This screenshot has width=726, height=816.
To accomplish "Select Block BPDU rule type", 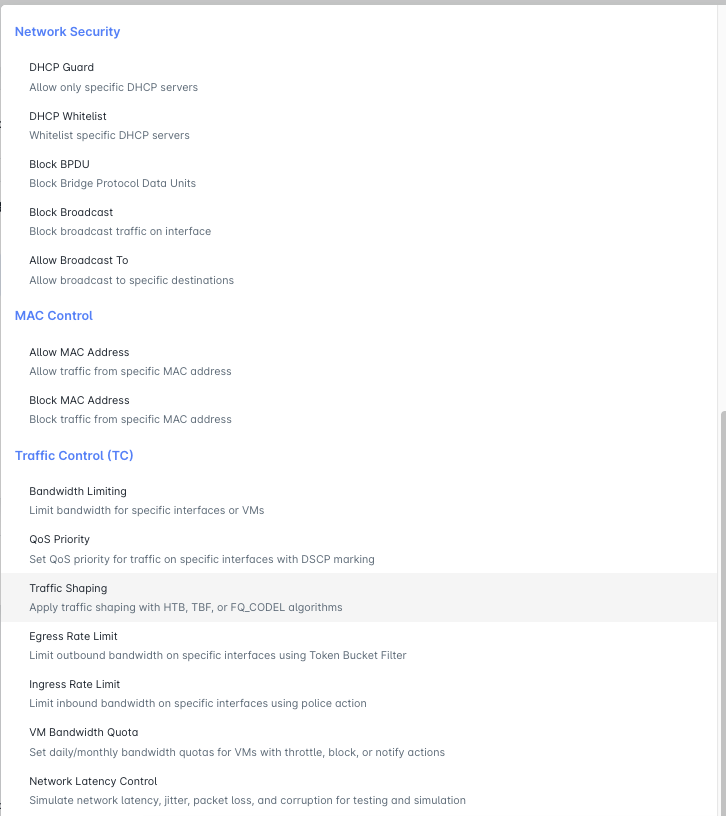I will pos(62,164).
